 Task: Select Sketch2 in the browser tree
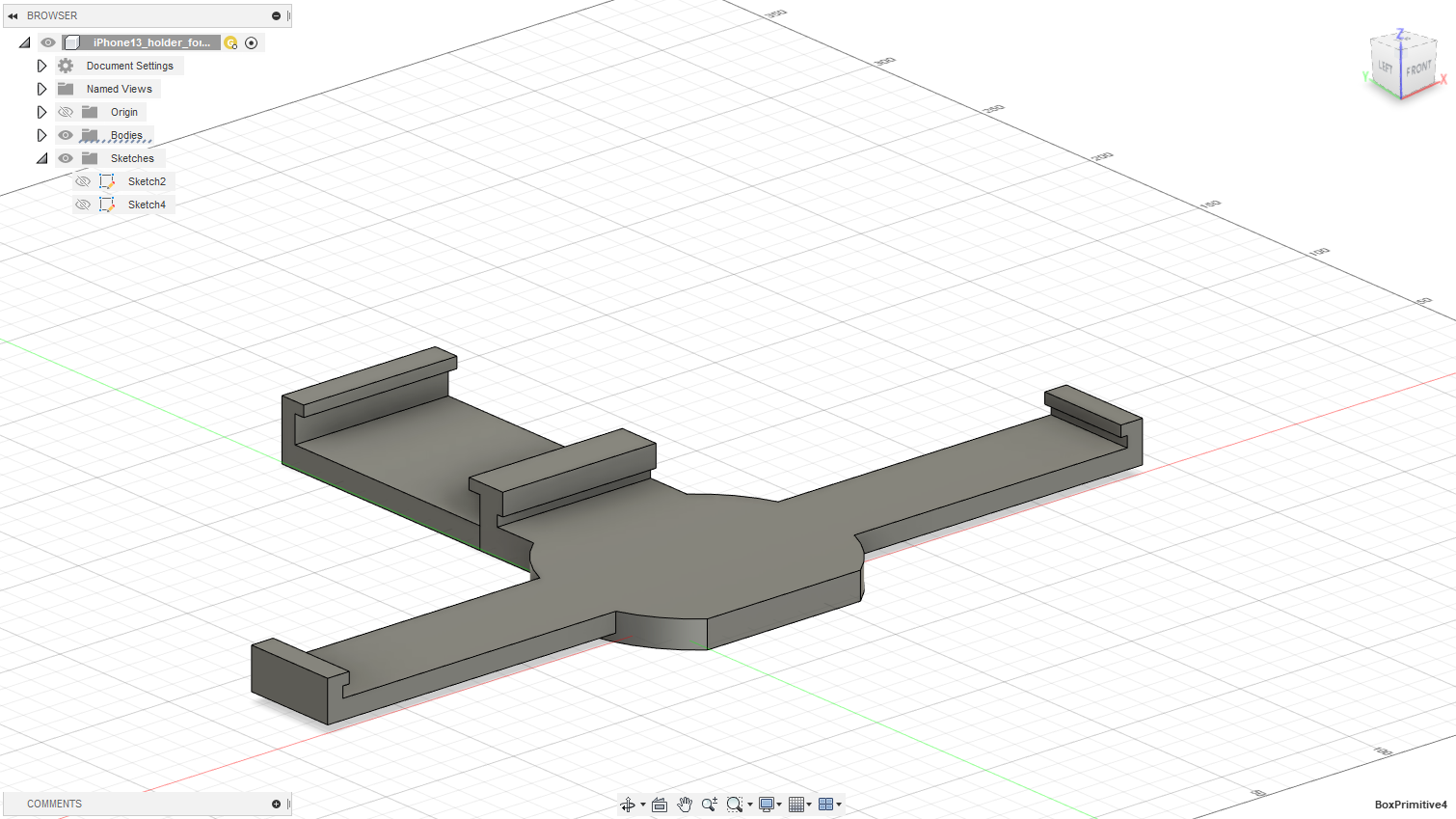tap(147, 181)
